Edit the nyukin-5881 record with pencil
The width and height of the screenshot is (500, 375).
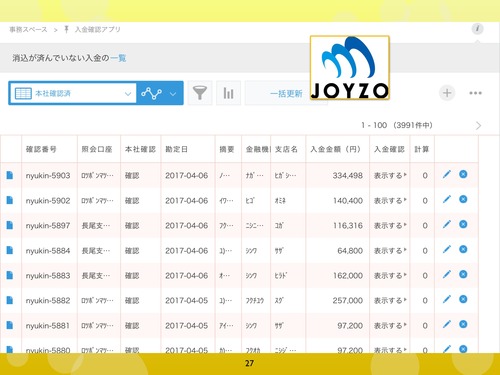click(447, 324)
